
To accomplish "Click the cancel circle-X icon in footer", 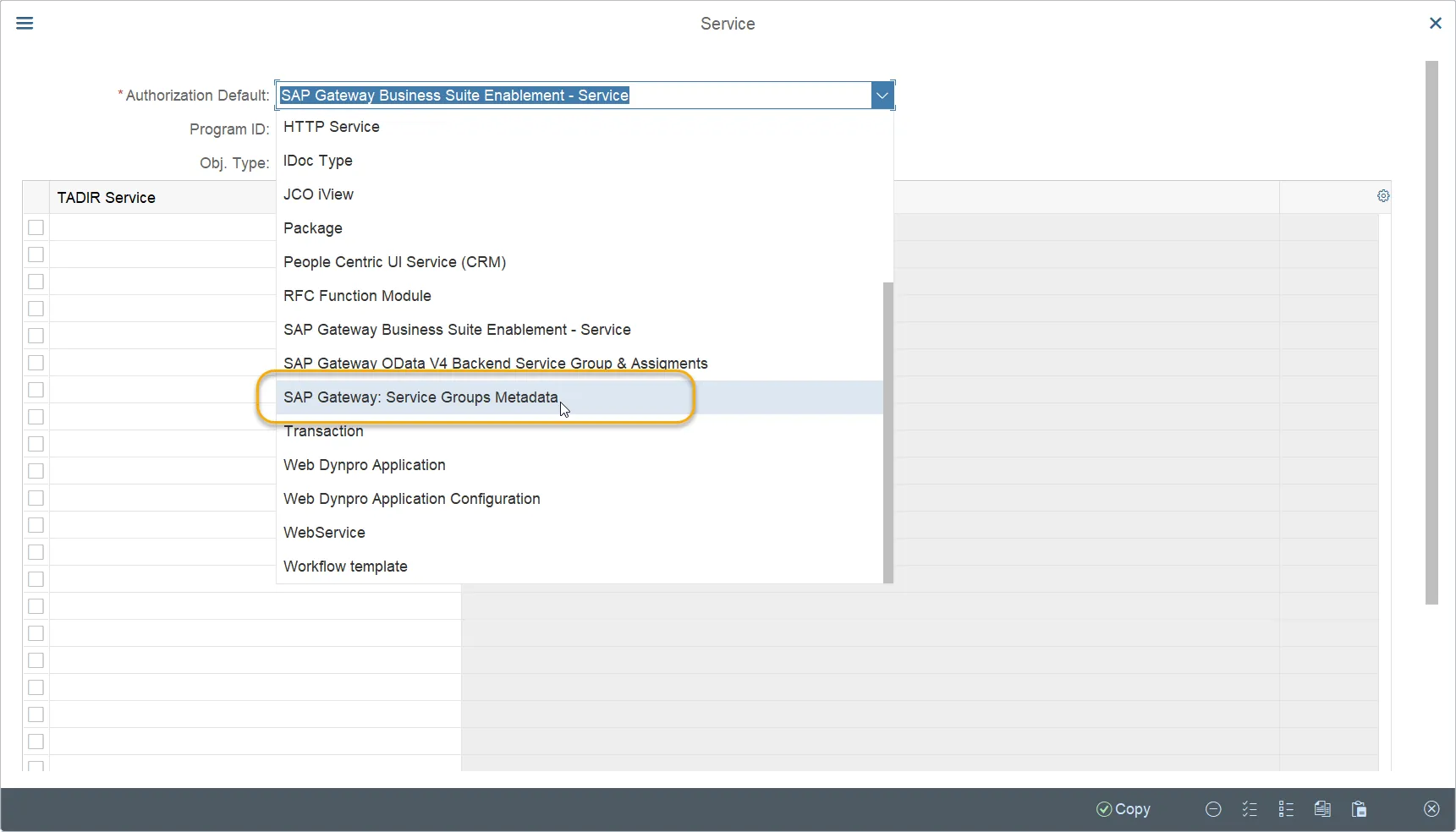I will click(1431, 809).
